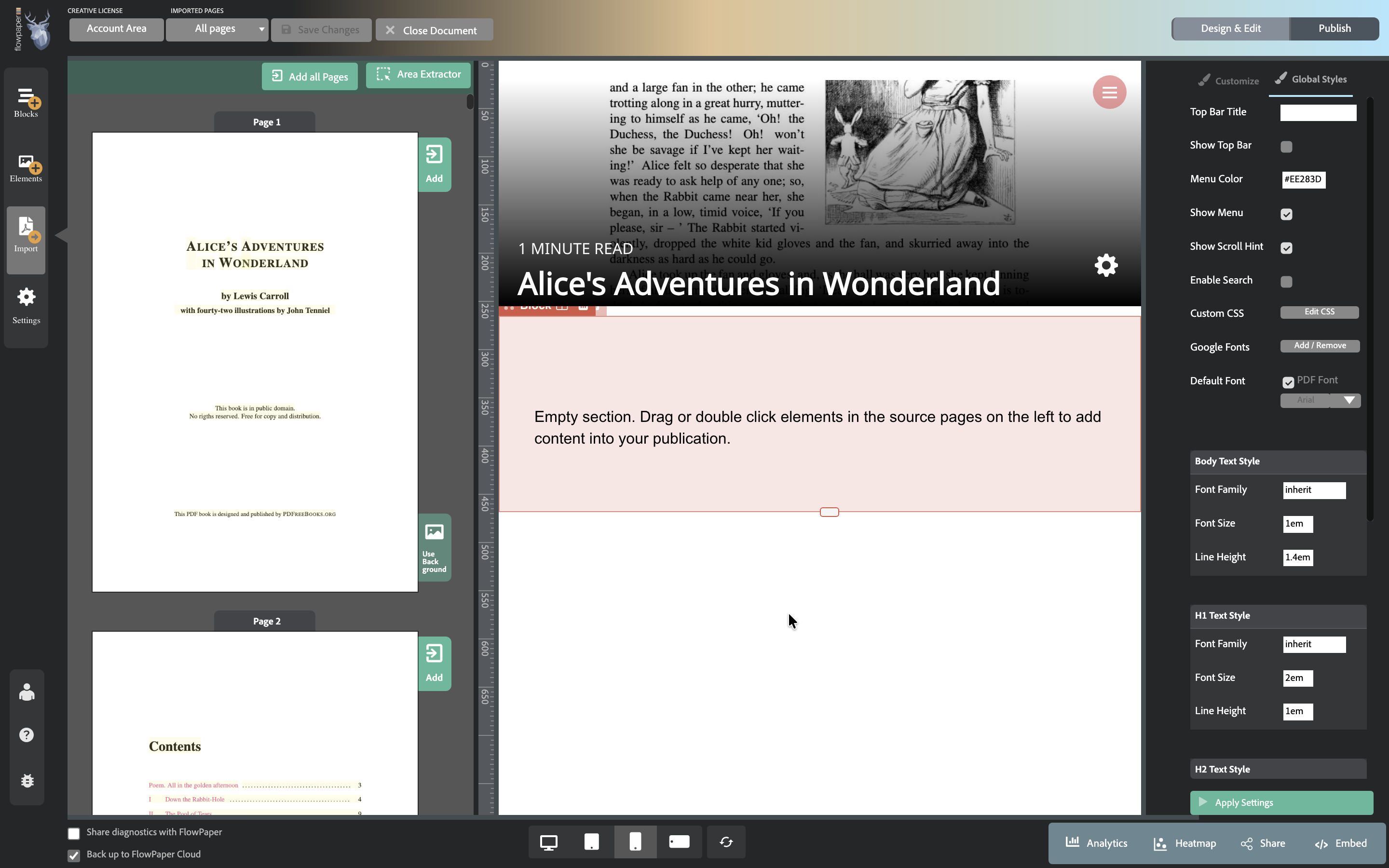1389x868 pixels.
Task: Open the circular menu button on the preview
Action: click(1109, 92)
